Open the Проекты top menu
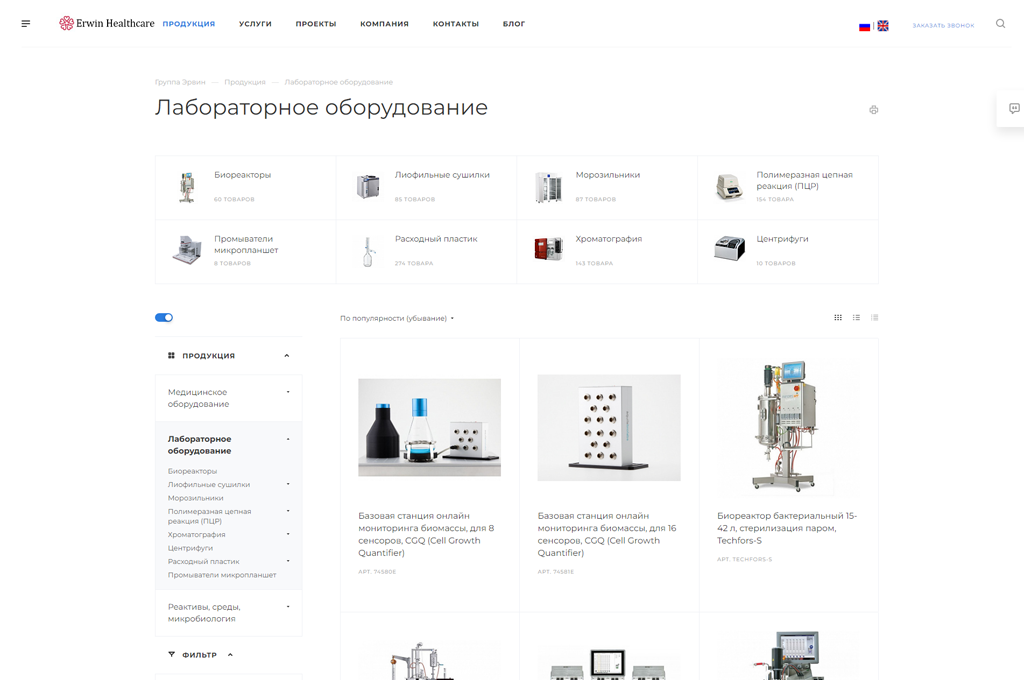This screenshot has height=680, width=1024. pyautogui.click(x=316, y=24)
